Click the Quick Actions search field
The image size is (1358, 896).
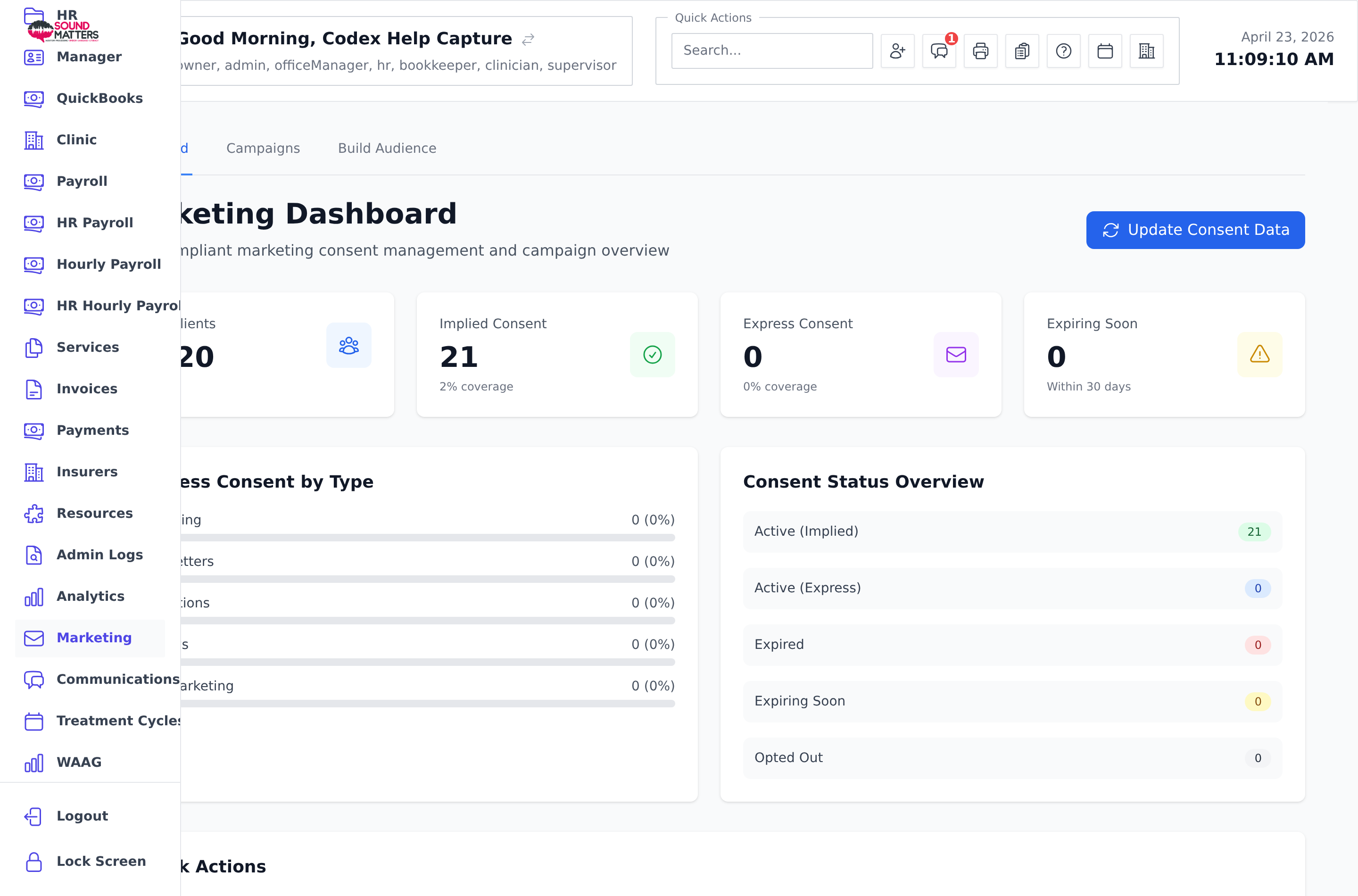772,51
